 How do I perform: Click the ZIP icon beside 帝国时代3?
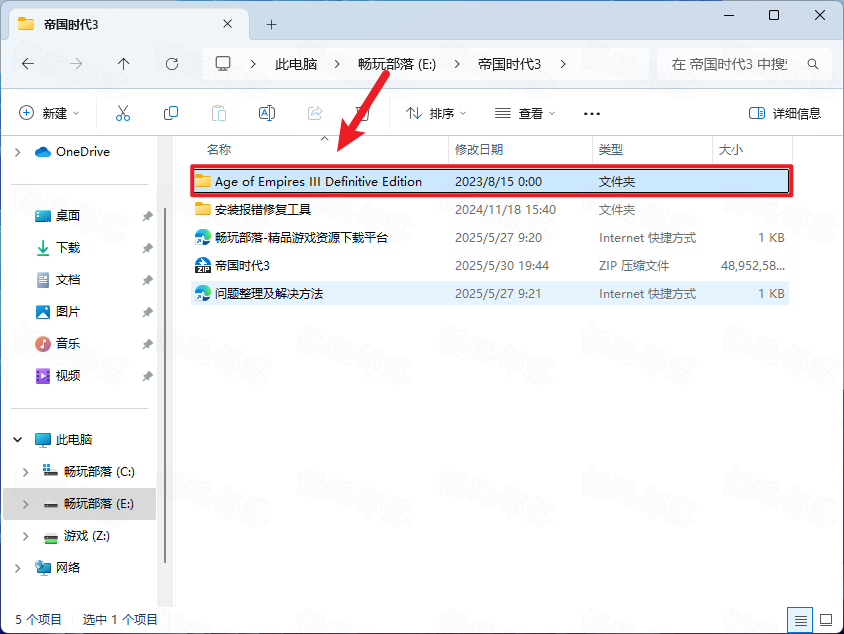click(x=202, y=265)
